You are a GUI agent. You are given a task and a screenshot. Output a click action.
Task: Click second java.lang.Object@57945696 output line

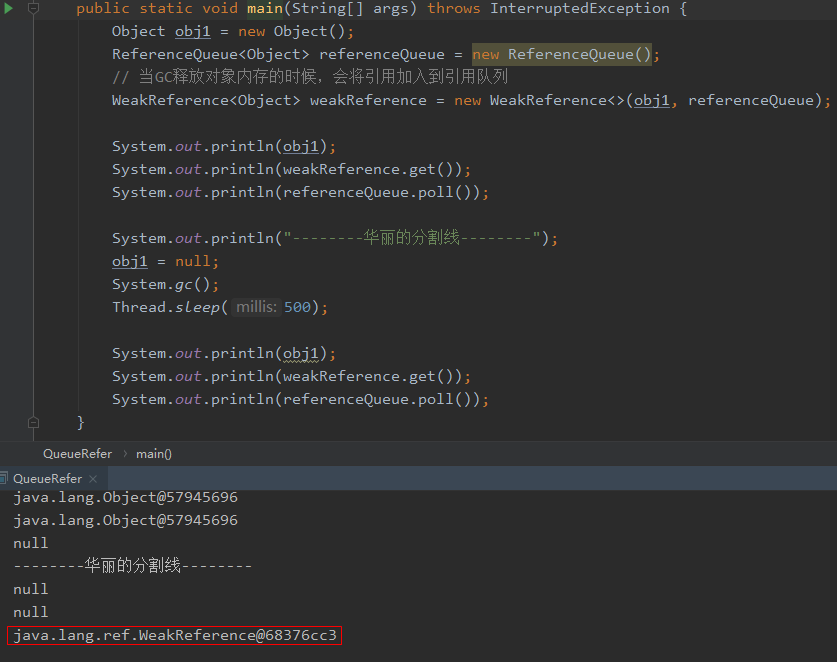(125, 520)
